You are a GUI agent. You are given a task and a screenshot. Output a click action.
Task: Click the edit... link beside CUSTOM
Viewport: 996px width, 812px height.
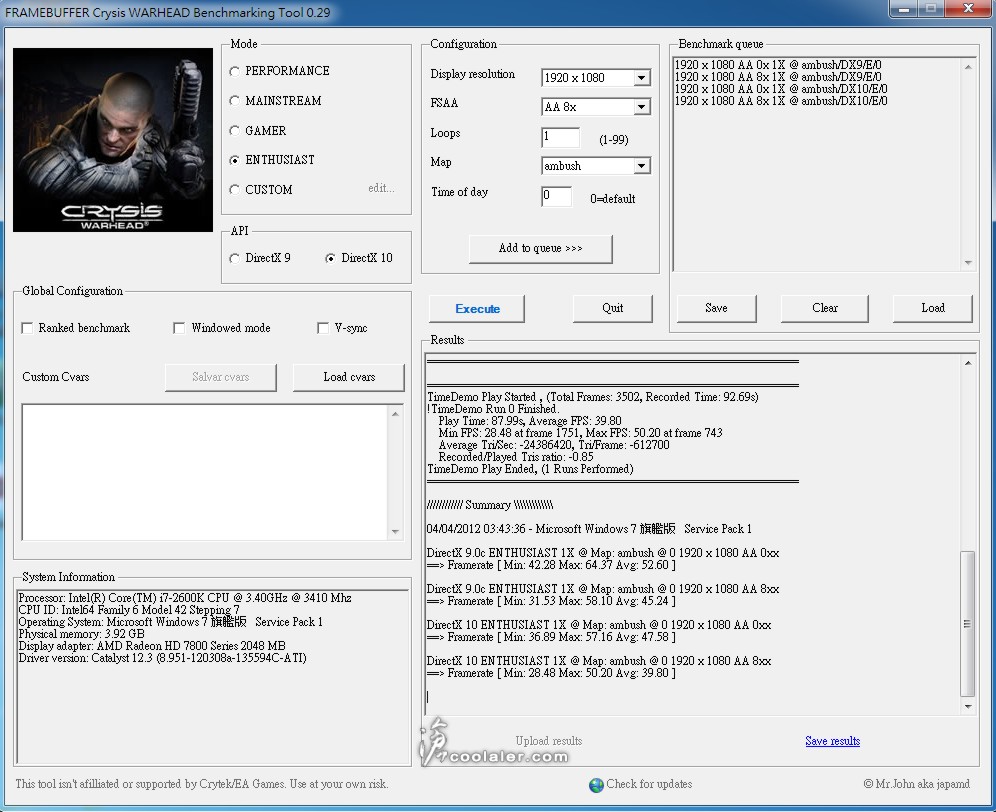coord(381,188)
